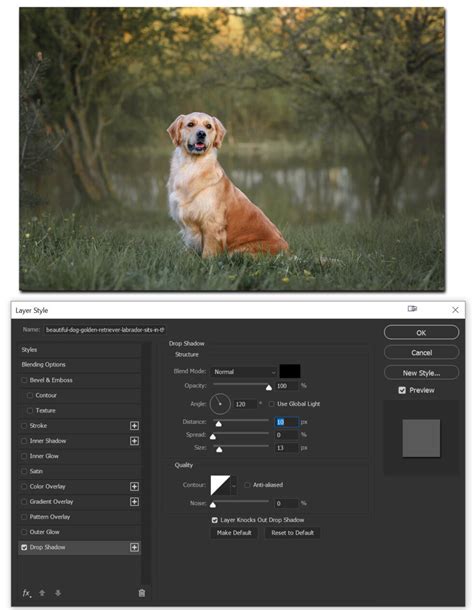Toggle Layer Knocks Out Drop Shadow
474x610 pixels.
214,520
